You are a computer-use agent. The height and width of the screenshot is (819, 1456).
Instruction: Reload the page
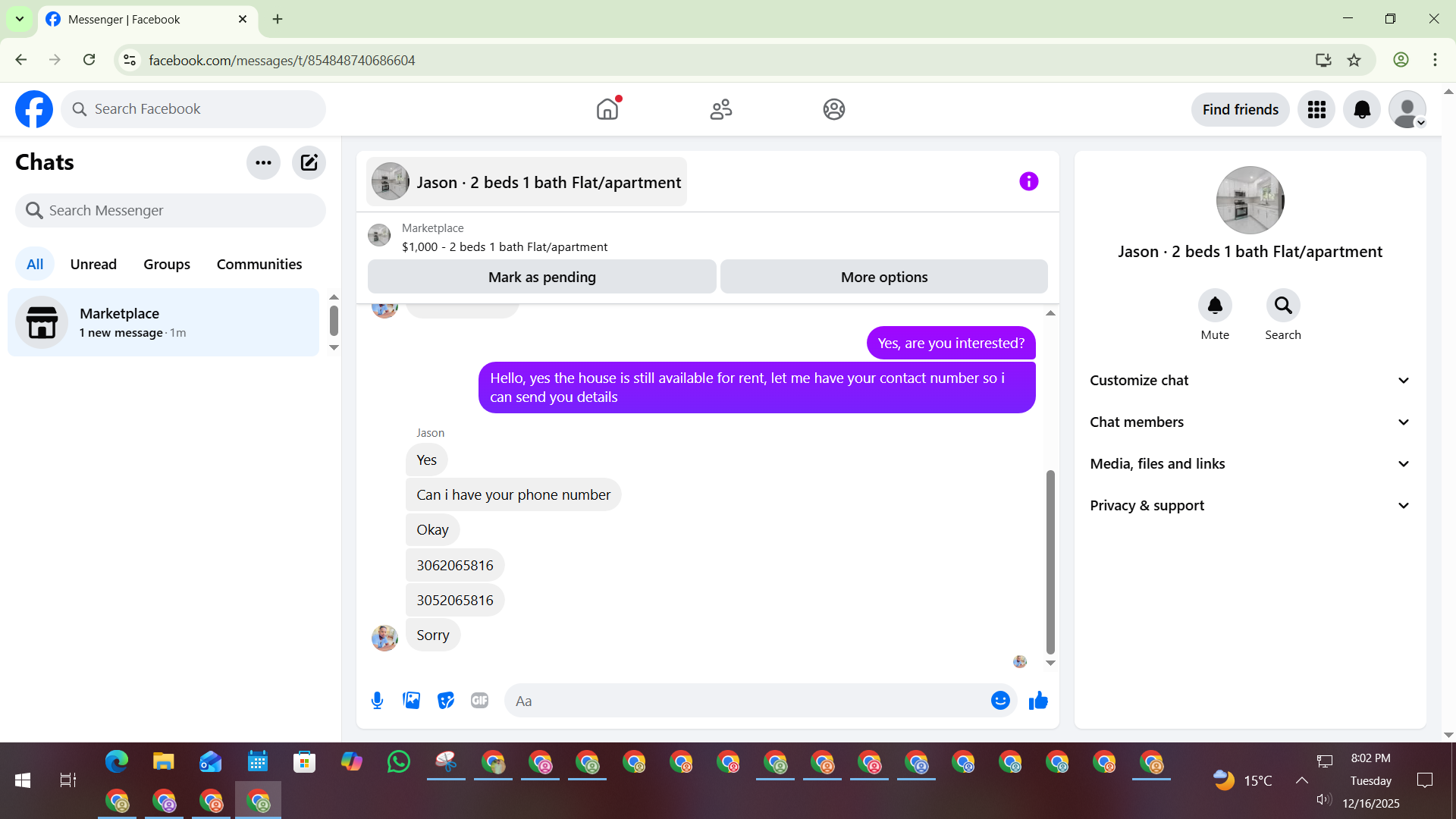89,60
